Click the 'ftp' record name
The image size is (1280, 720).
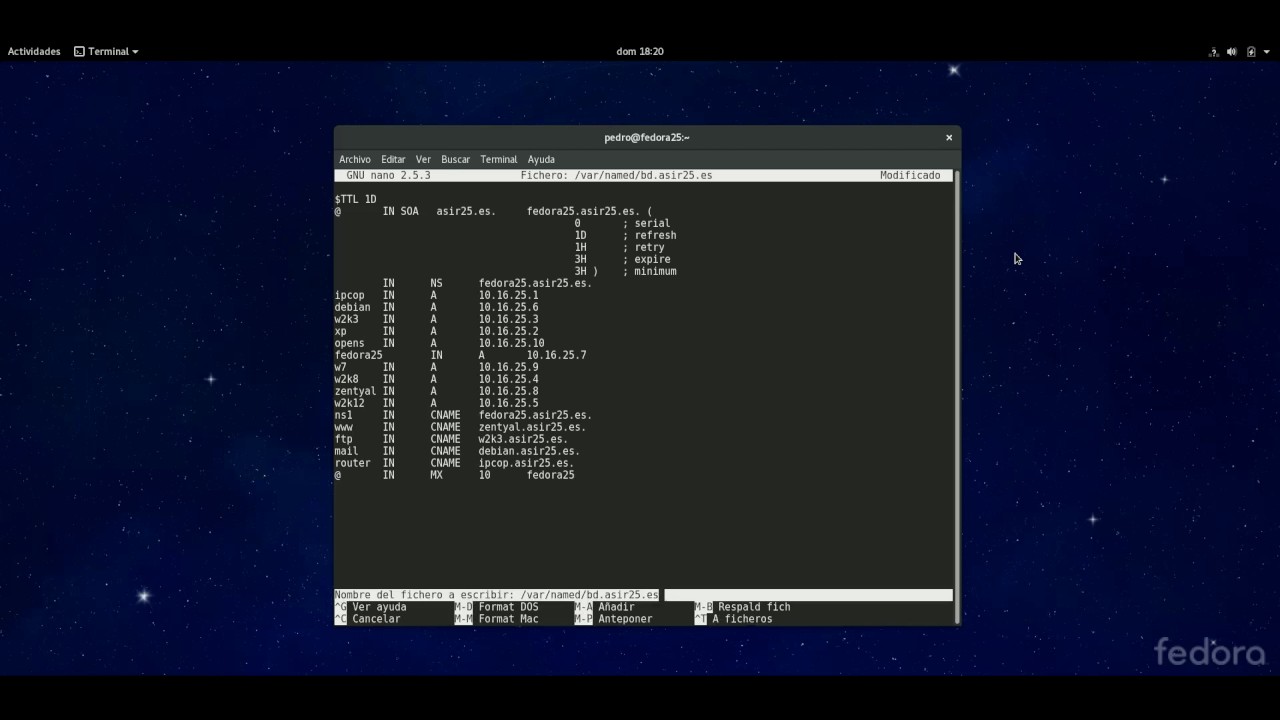click(x=344, y=439)
